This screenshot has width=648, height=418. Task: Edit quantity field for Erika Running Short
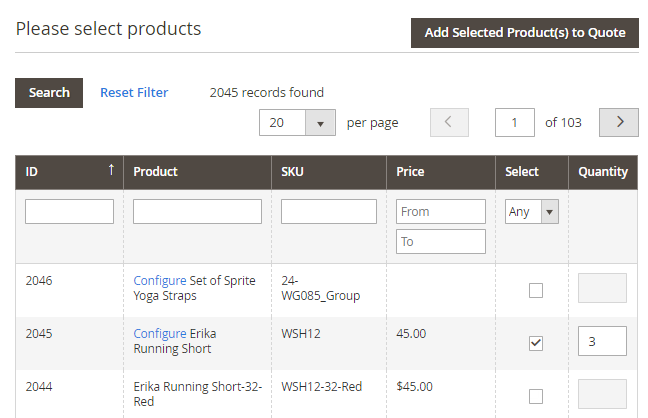[x=602, y=341]
